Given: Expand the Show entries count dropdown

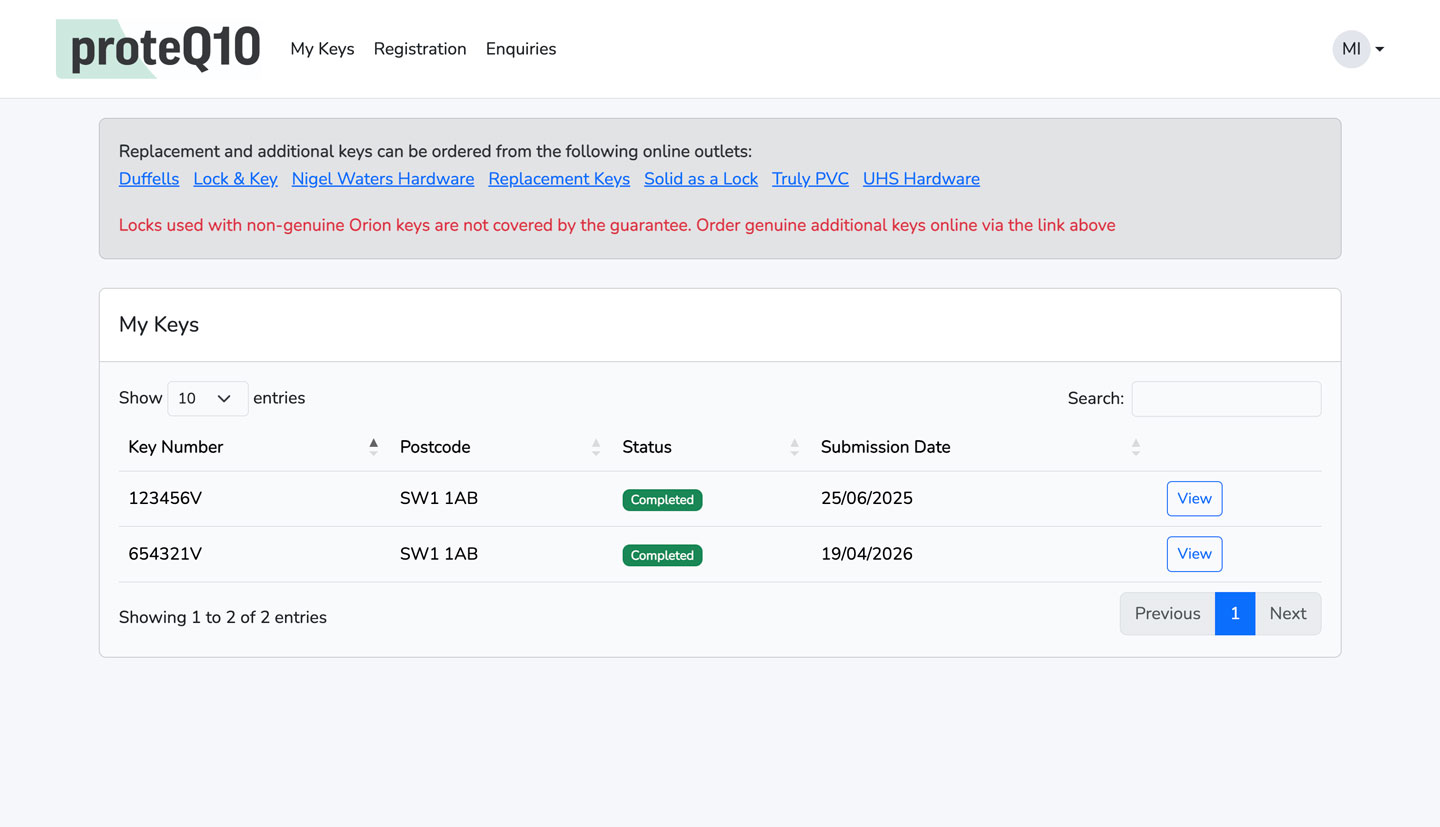Looking at the screenshot, I should click(208, 398).
